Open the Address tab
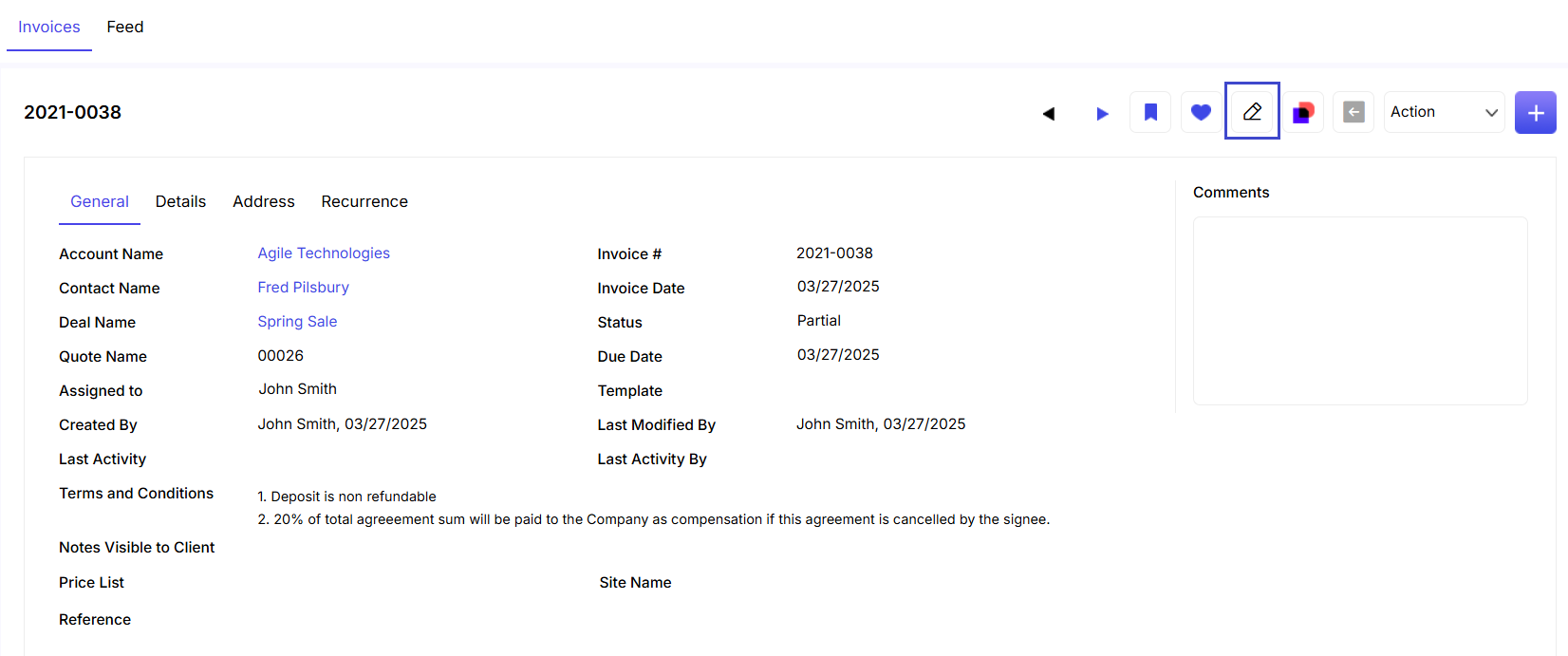 point(264,201)
